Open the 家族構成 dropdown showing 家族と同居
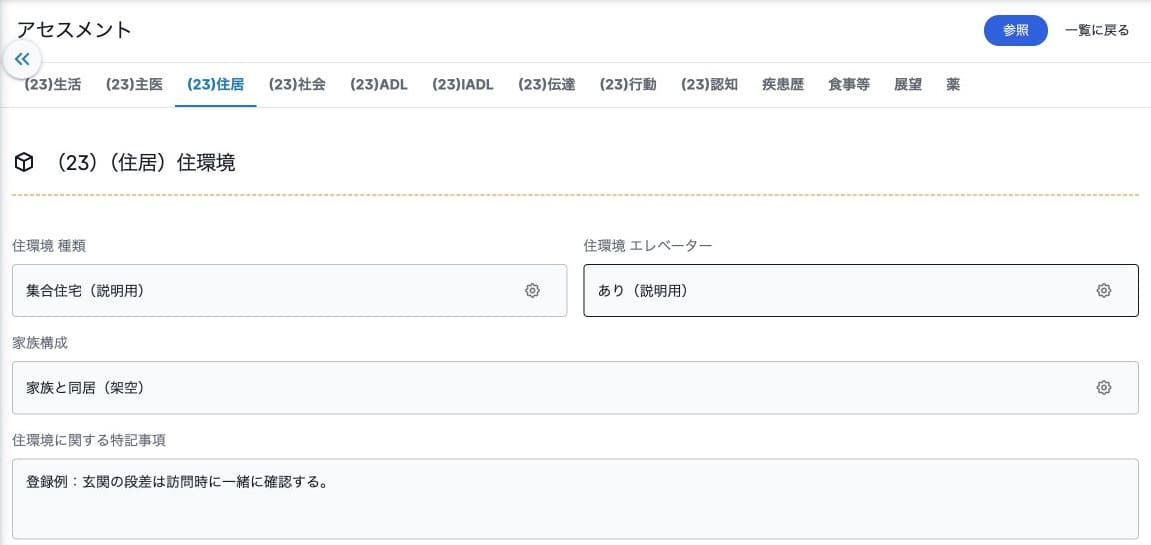 pos(576,387)
